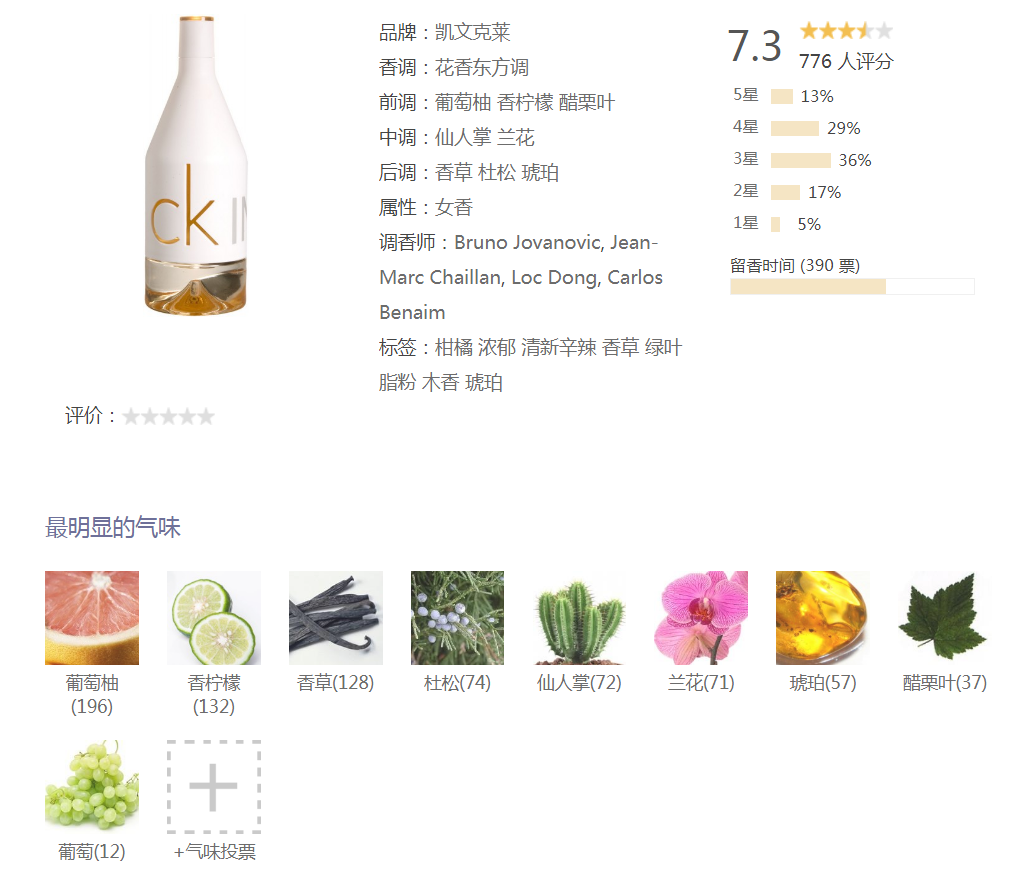Click the grapefruit scent image

(x=92, y=617)
